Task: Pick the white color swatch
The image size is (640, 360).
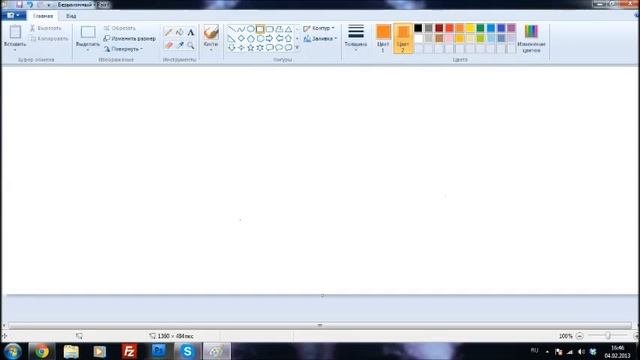Action: click(418, 38)
